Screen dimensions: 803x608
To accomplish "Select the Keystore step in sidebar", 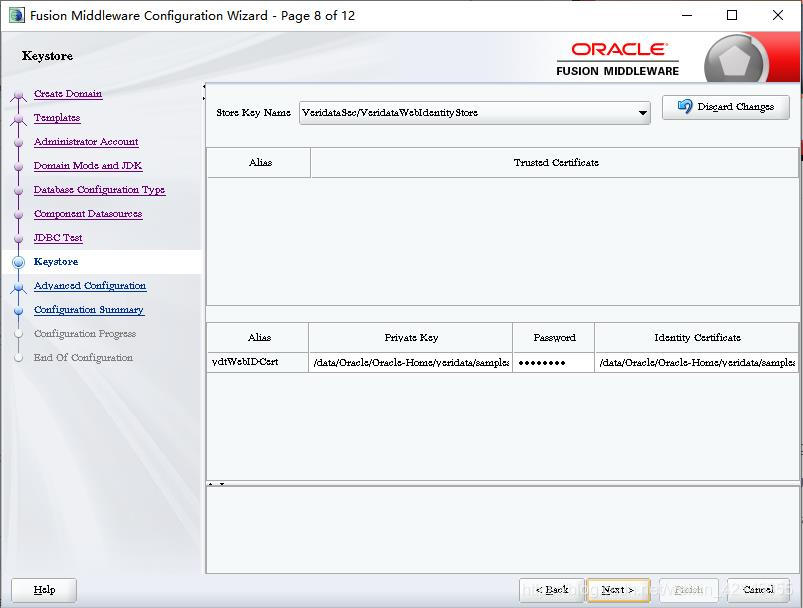I will click(x=56, y=262).
